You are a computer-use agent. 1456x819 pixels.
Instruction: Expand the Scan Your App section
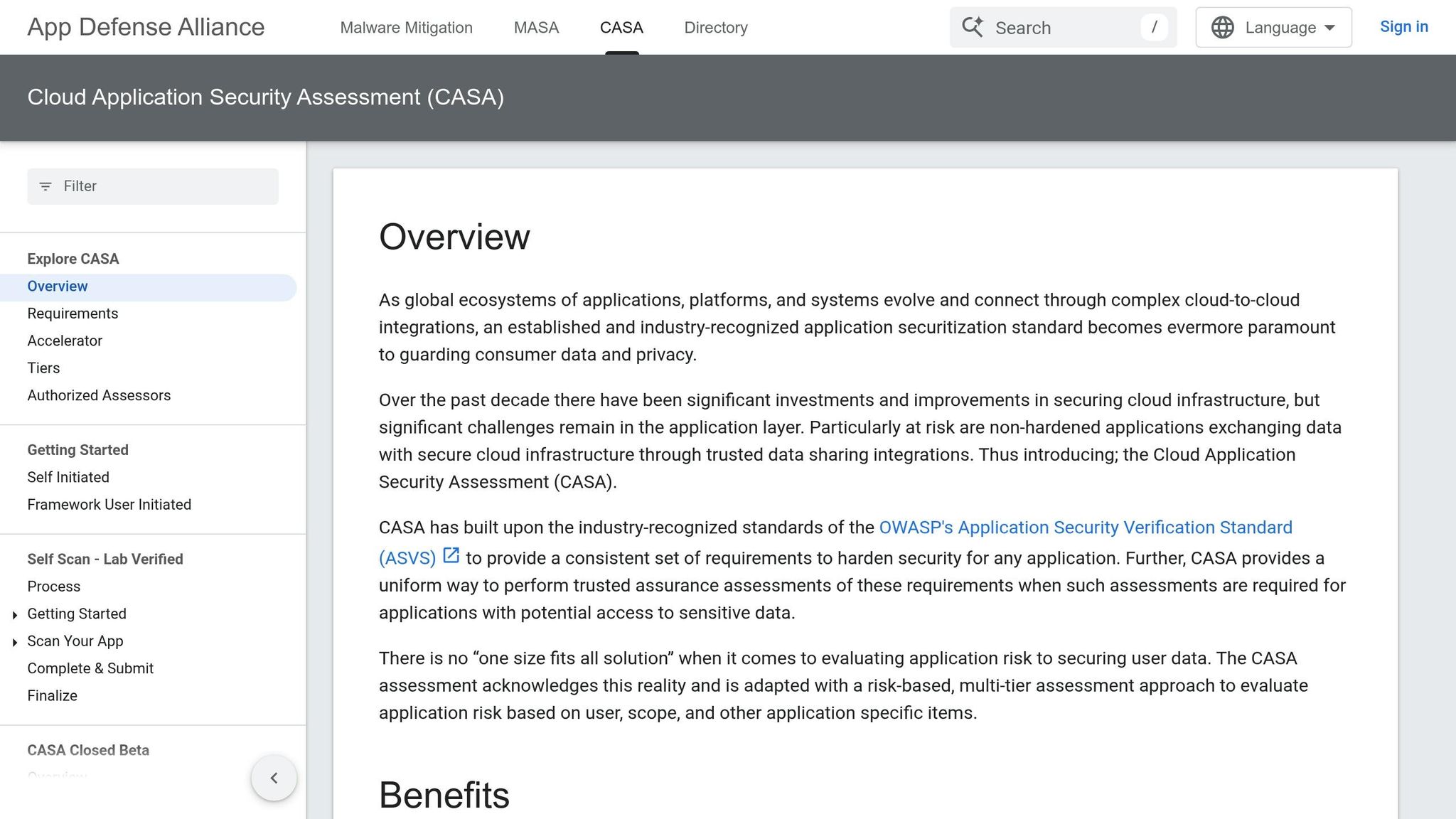tap(15, 642)
